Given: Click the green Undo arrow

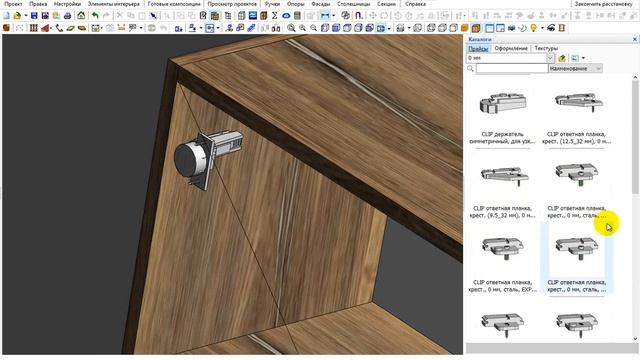Looking at the screenshot, I should 95,16.
